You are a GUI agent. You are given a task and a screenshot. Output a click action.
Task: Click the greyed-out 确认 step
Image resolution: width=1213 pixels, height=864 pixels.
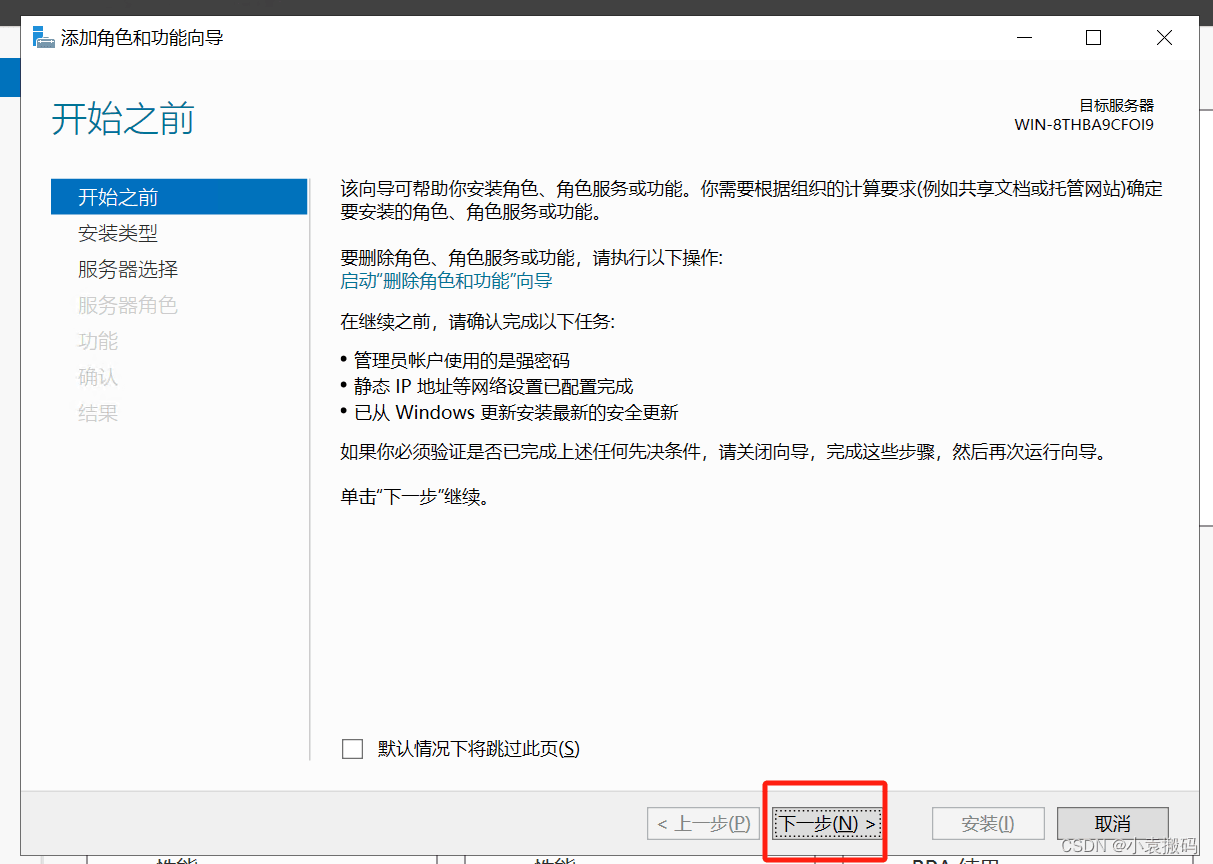pos(98,377)
